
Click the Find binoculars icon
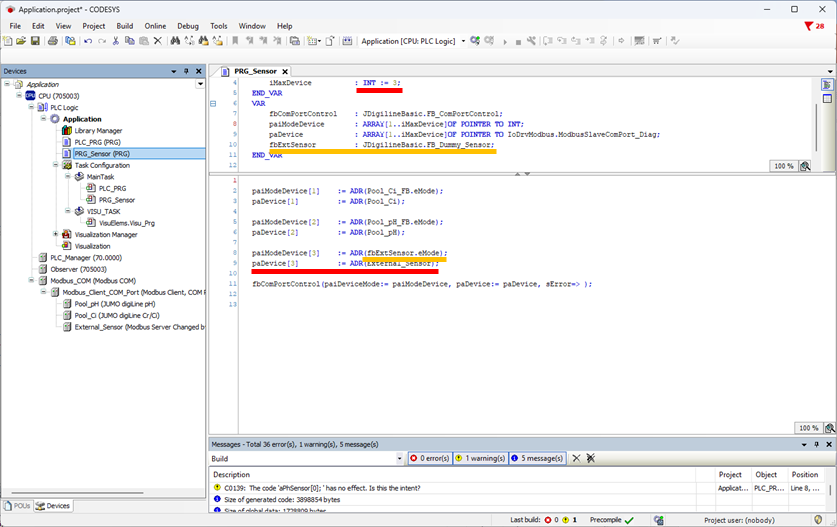(x=175, y=41)
